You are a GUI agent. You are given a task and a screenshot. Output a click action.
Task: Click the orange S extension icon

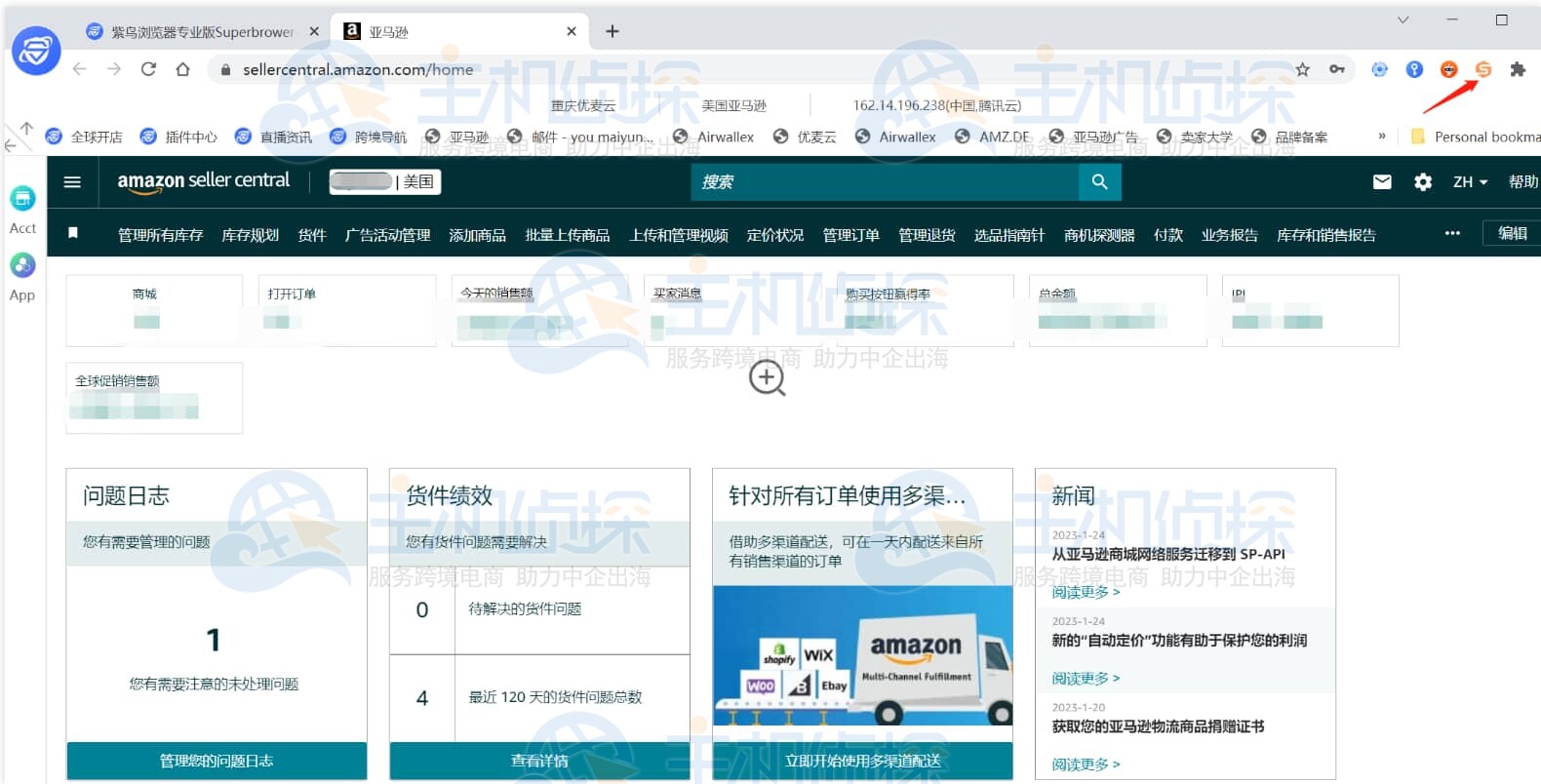[x=1483, y=69]
